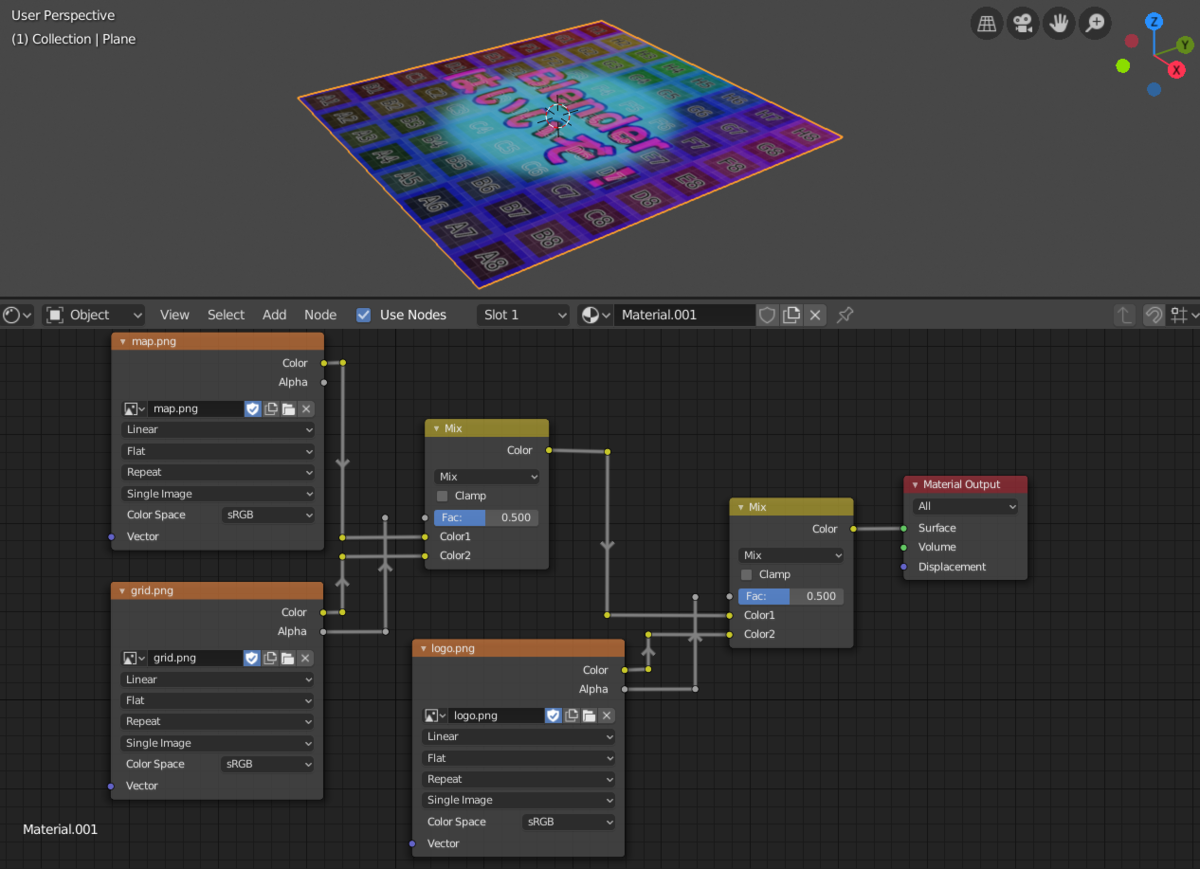1200x869 pixels.
Task: Duplicate Material.001 with new material icon
Action: [791, 315]
